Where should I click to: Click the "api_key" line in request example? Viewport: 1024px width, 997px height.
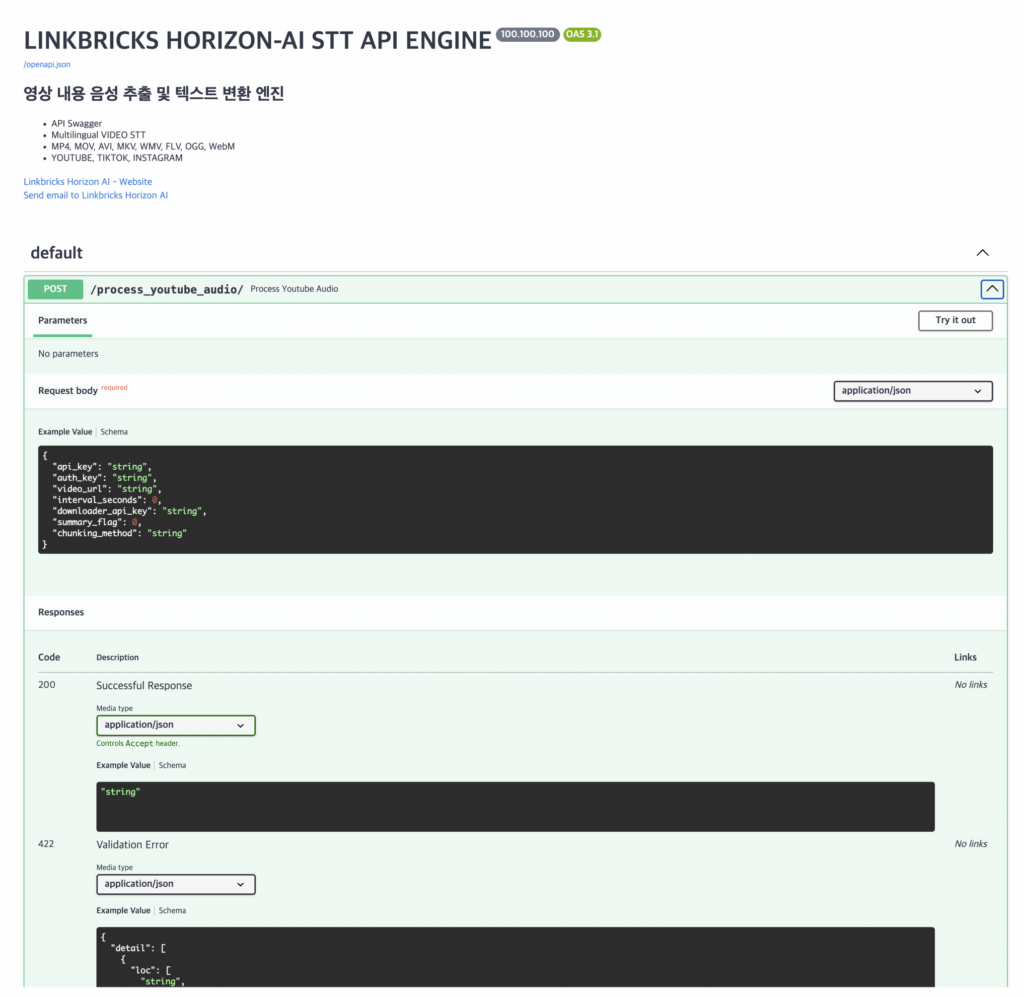102,467
